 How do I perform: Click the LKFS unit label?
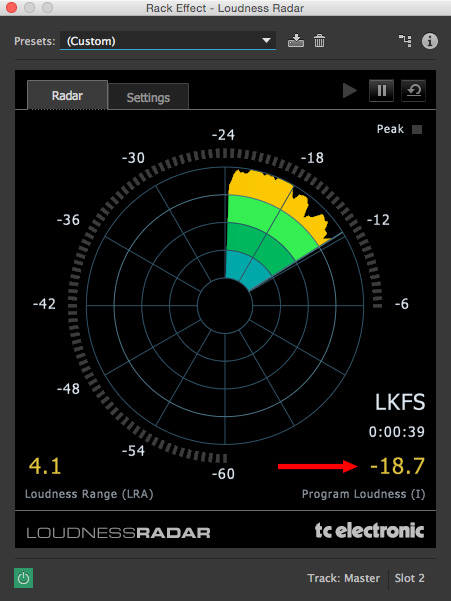click(x=400, y=402)
